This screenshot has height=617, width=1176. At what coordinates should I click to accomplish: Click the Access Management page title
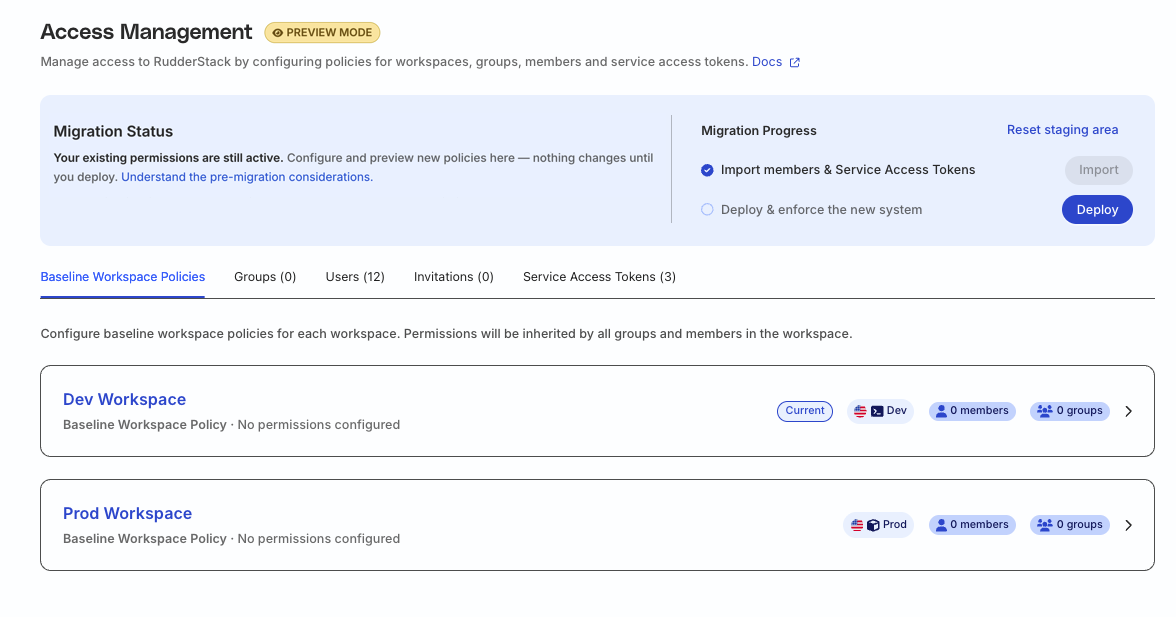[146, 32]
